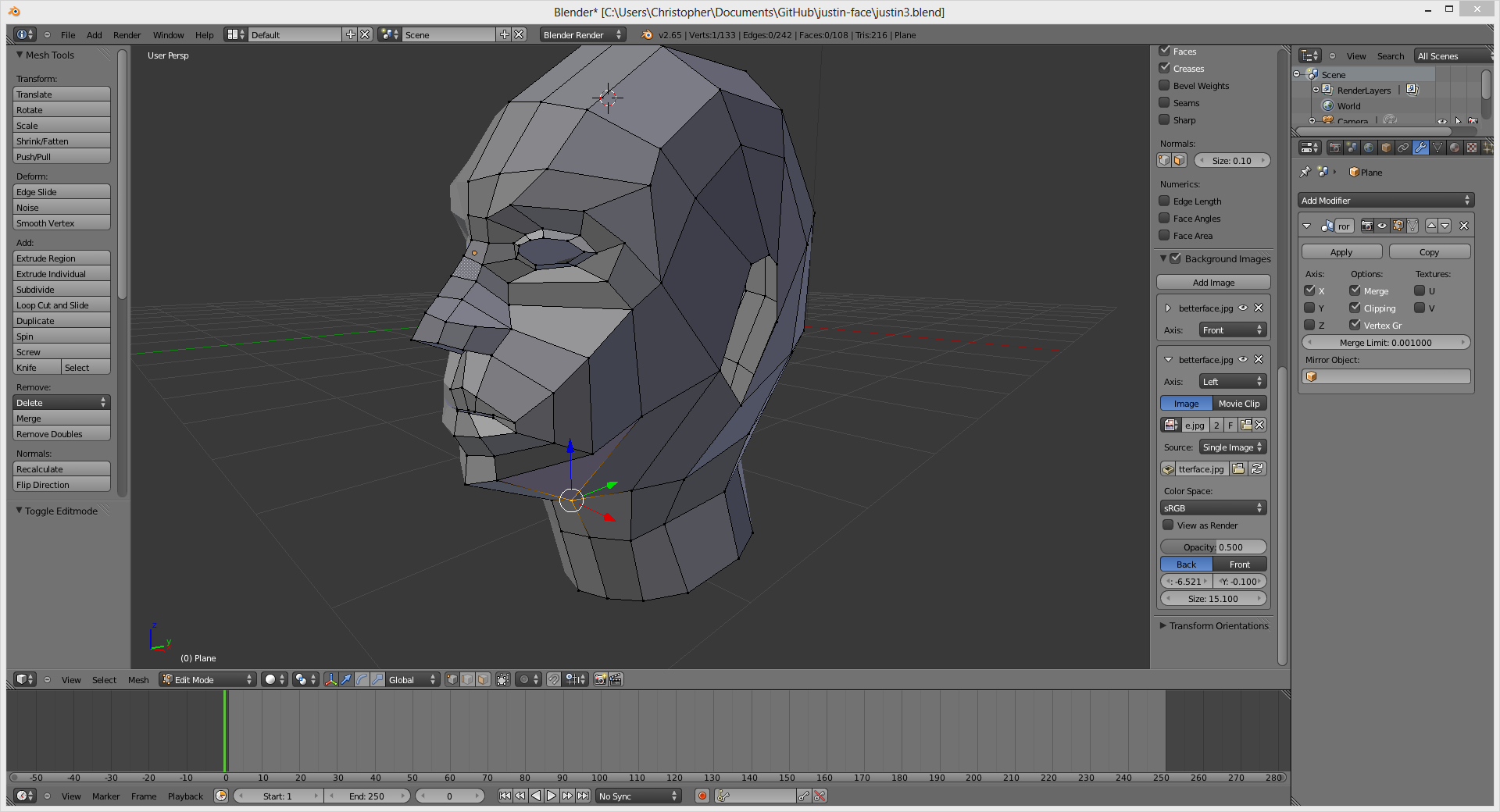Click the Add Image button

(1213, 283)
